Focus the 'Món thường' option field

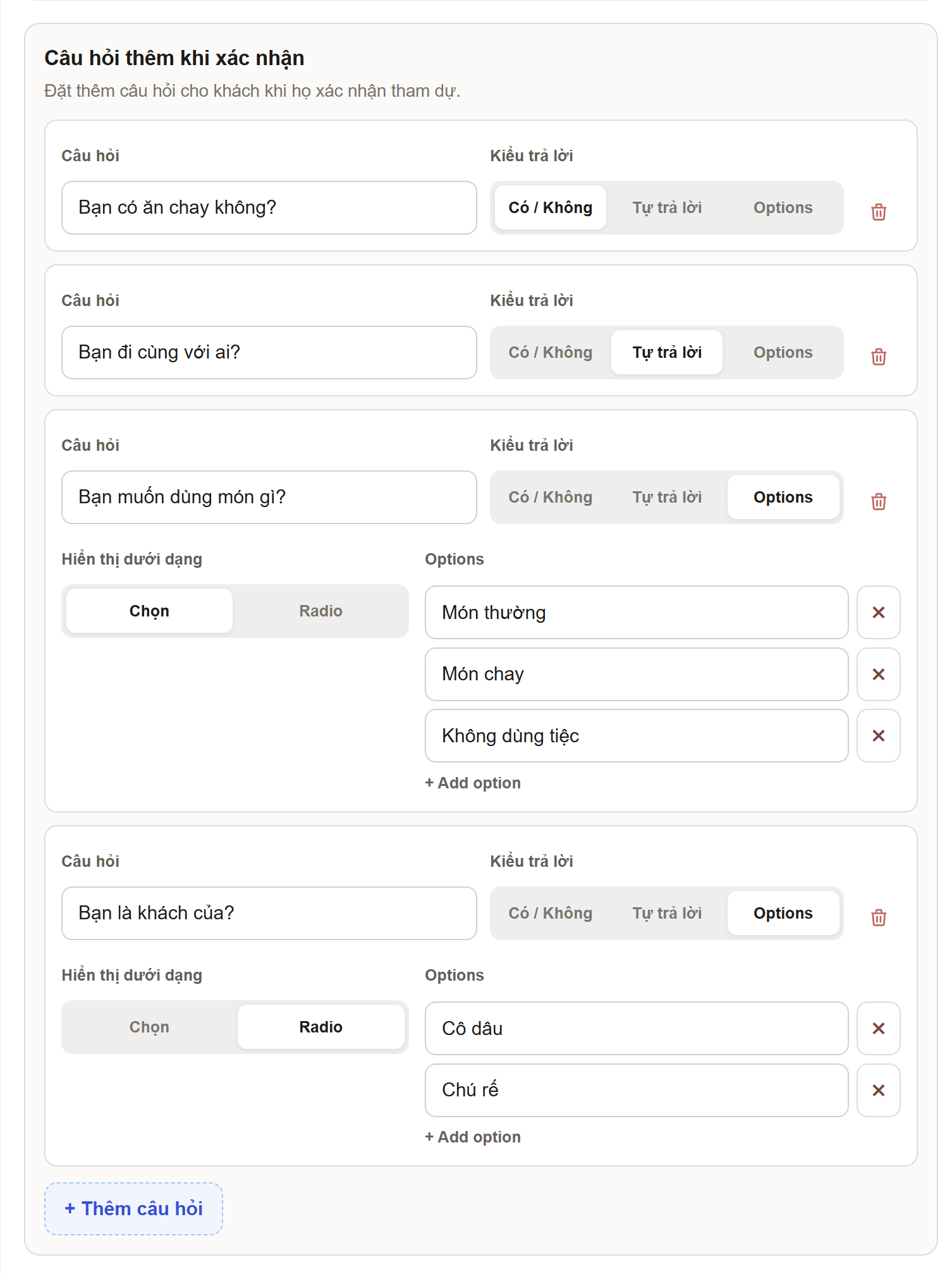coord(637,612)
